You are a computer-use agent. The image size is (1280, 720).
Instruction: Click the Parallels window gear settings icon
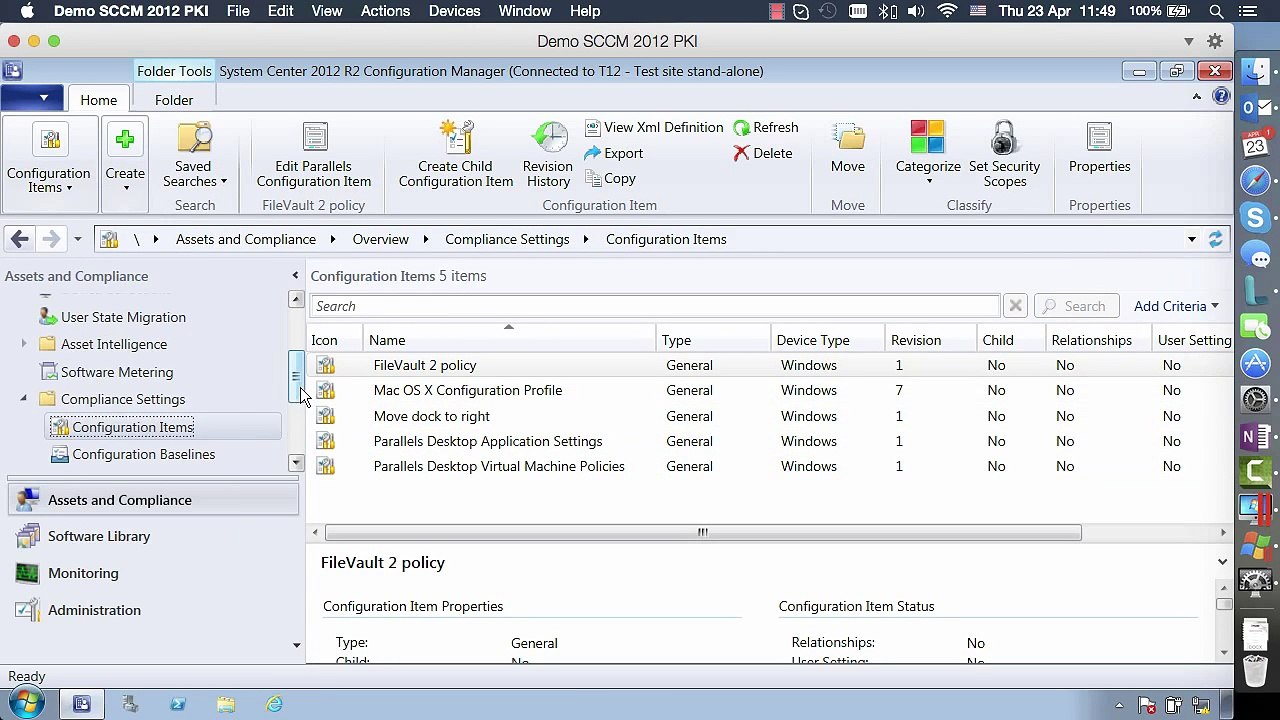click(x=1215, y=41)
